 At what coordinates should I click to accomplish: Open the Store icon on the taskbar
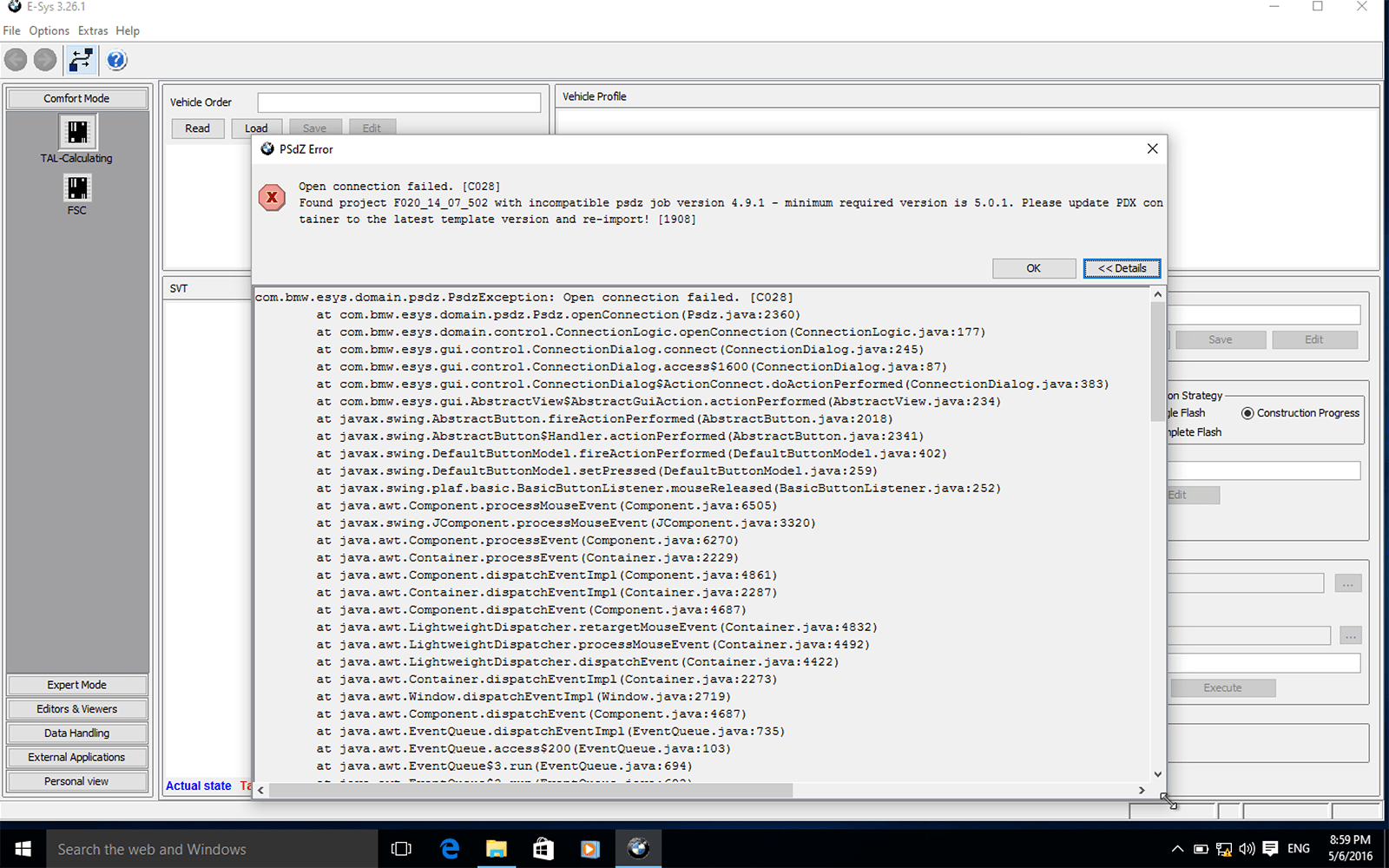coord(543,849)
